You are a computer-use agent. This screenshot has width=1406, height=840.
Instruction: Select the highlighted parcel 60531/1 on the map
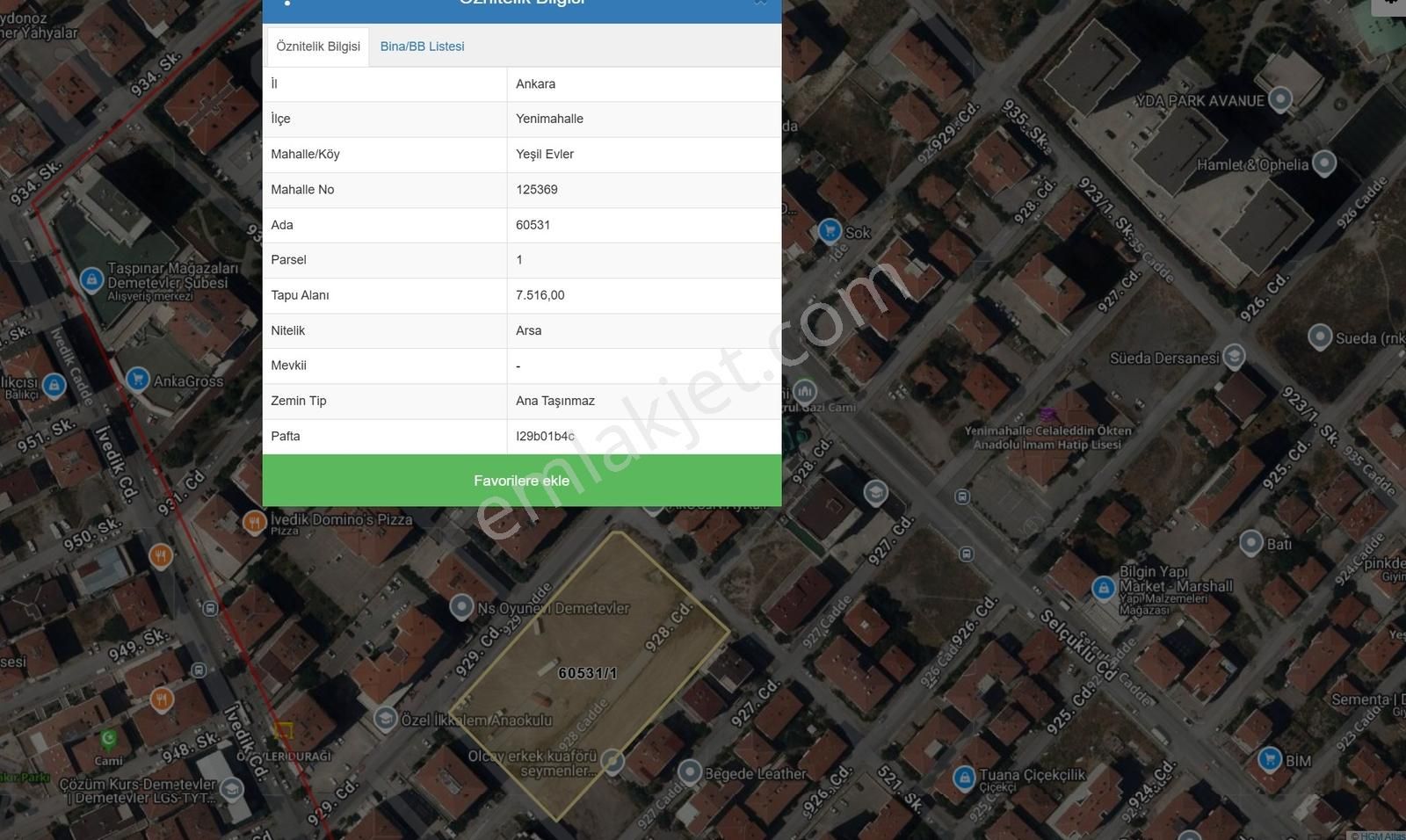tap(589, 672)
